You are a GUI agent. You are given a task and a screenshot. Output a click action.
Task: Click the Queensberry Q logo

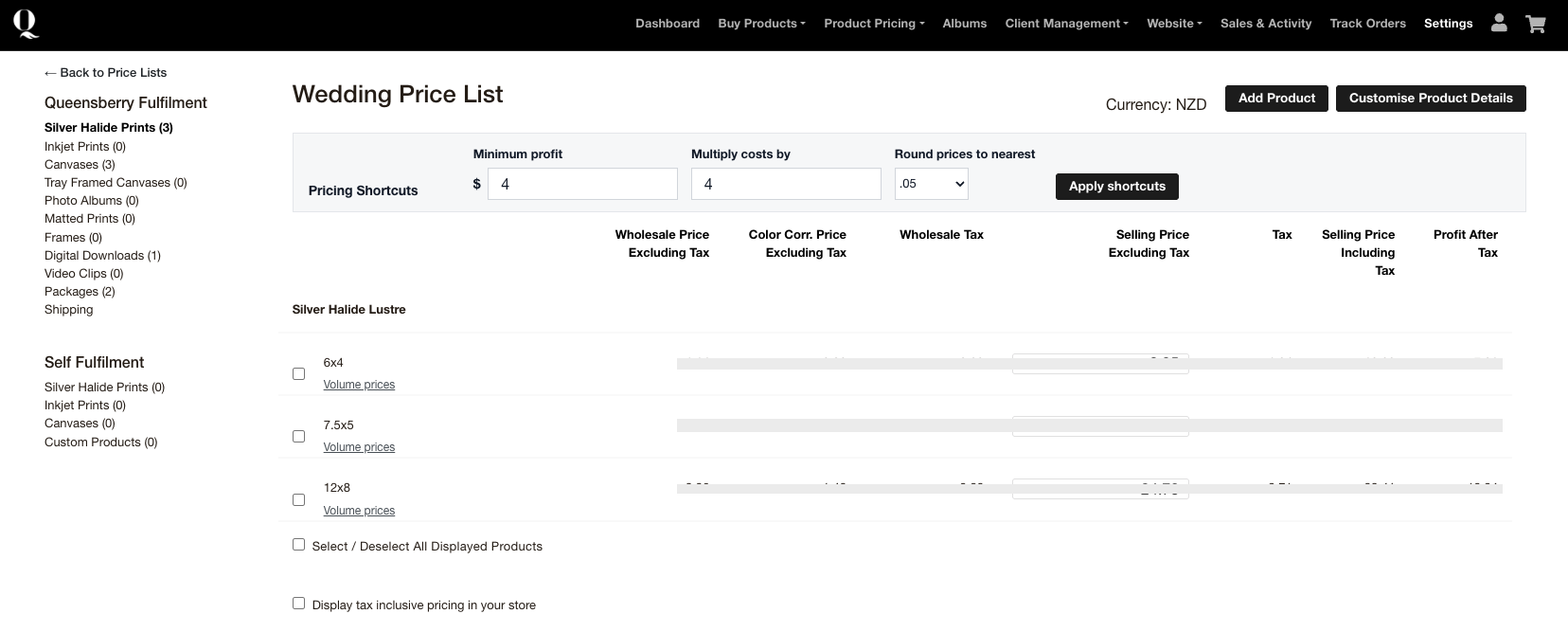[x=27, y=24]
